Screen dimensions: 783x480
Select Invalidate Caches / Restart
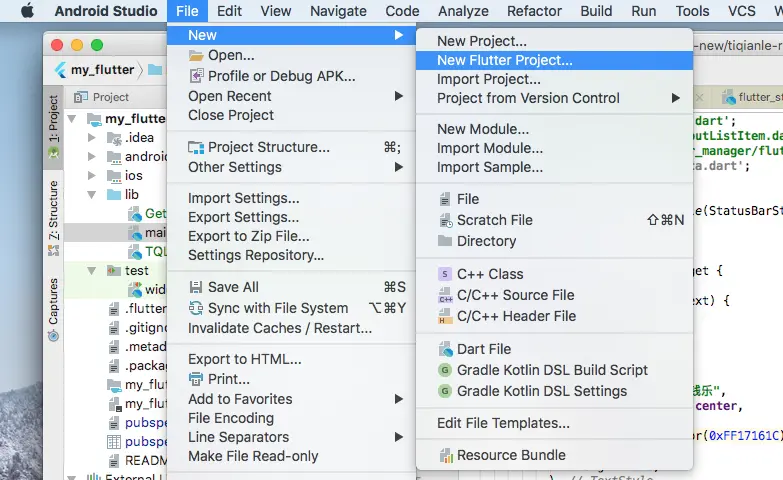279,328
